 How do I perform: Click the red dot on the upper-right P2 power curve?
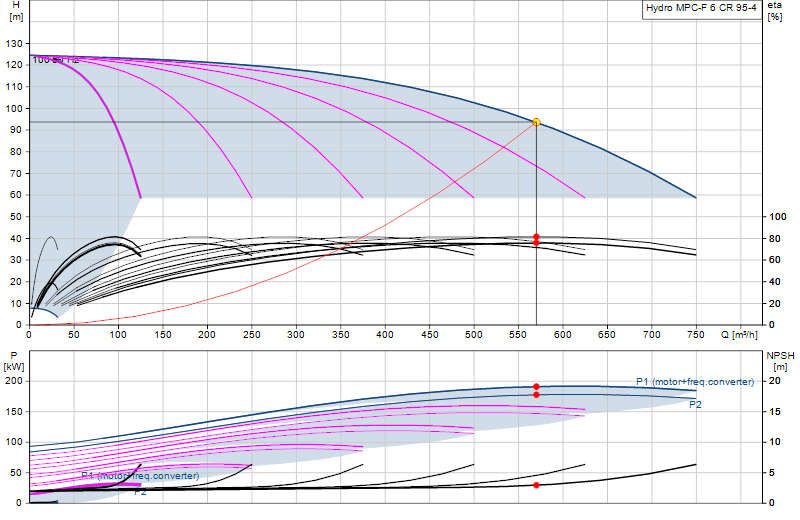coord(536,395)
